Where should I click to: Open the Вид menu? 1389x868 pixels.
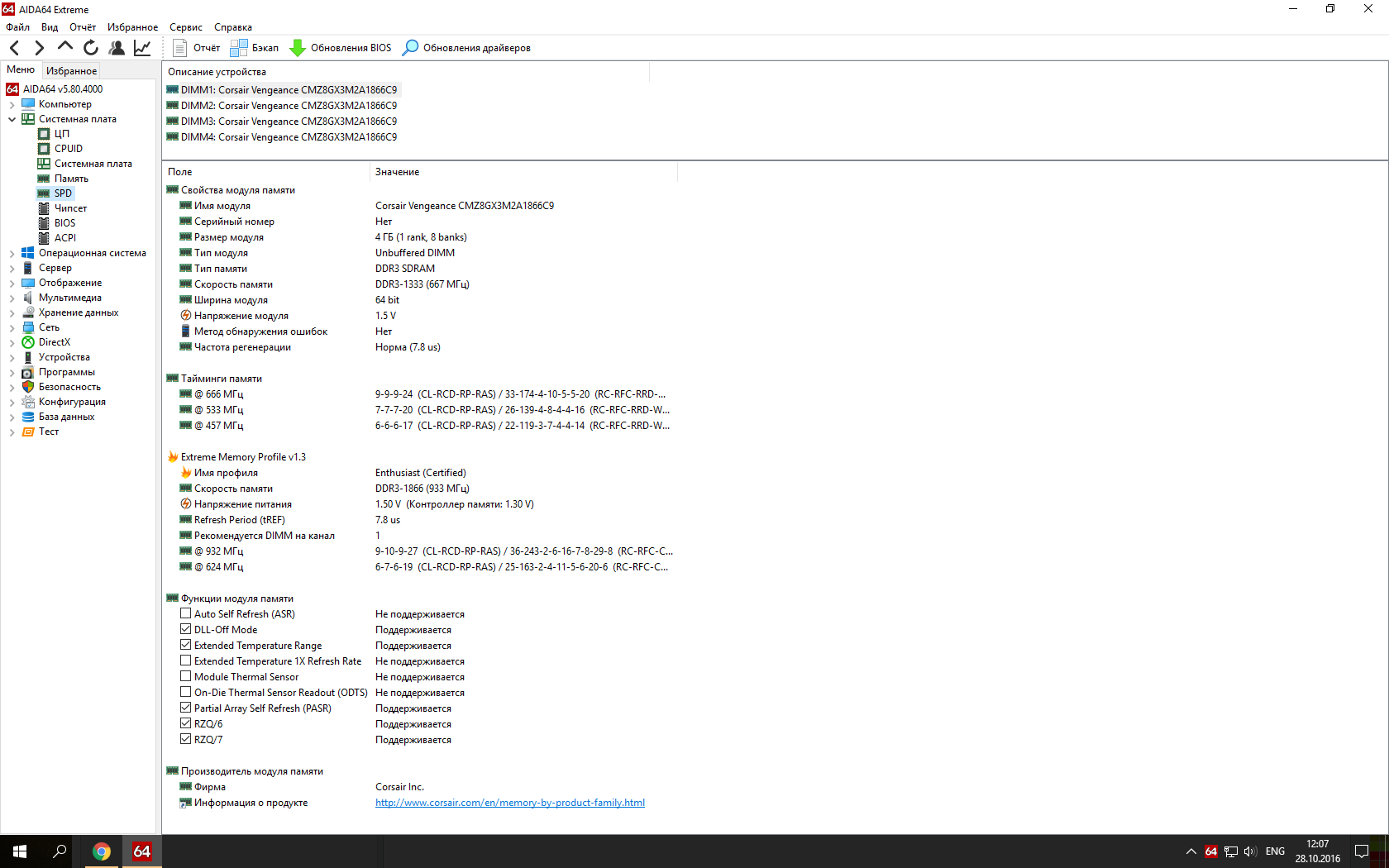(50, 27)
